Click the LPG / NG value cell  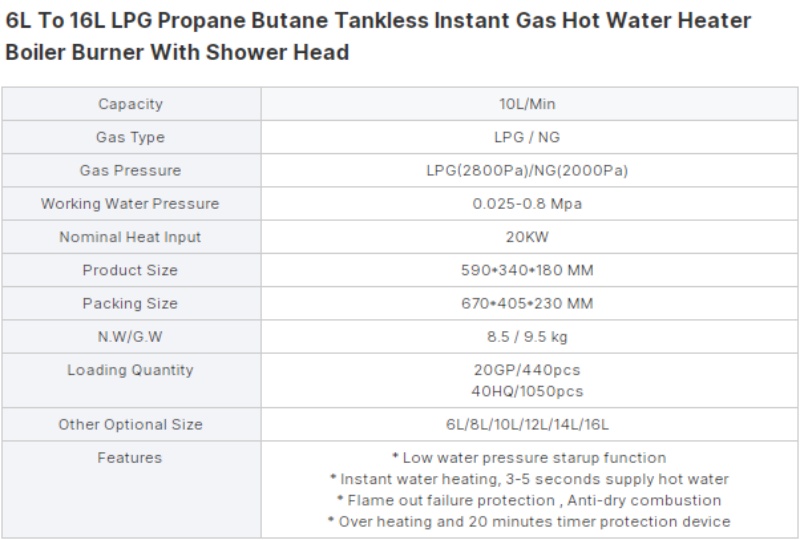tap(529, 137)
